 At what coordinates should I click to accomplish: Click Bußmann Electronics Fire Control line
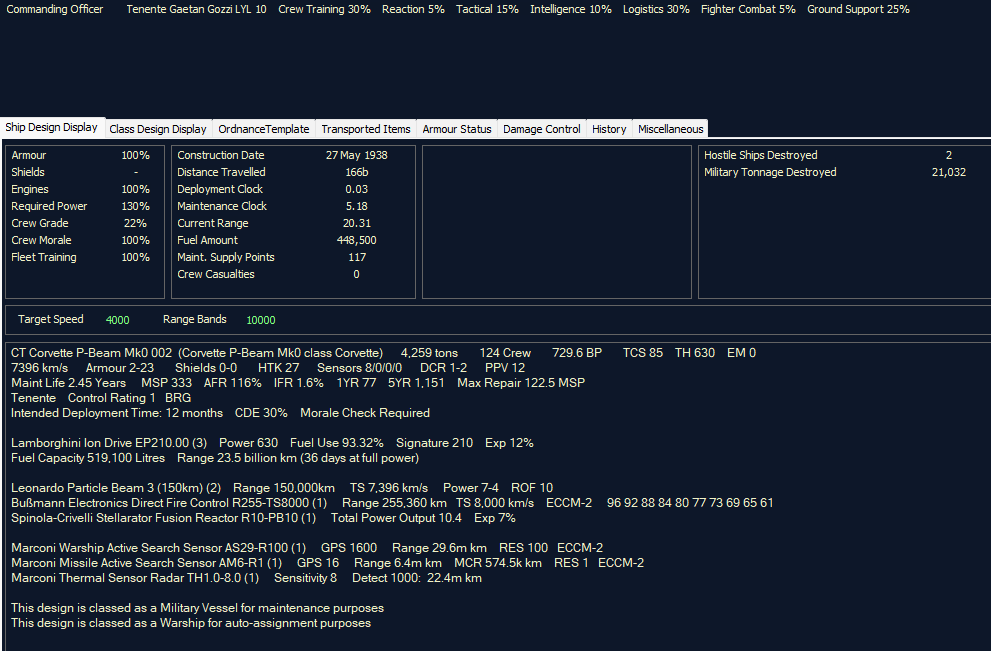(x=392, y=503)
